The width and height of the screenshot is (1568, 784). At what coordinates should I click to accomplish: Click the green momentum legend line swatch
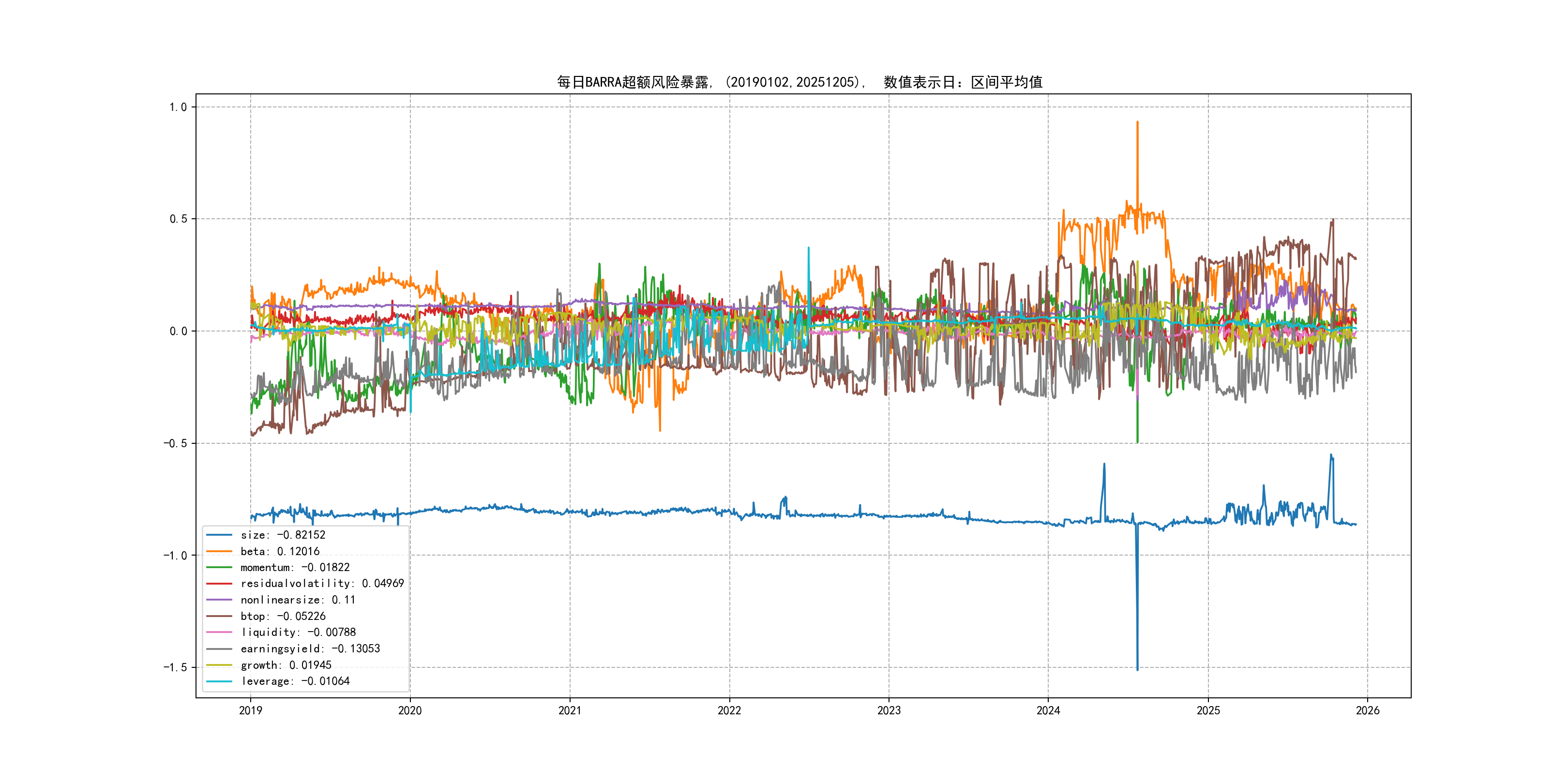(219, 567)
